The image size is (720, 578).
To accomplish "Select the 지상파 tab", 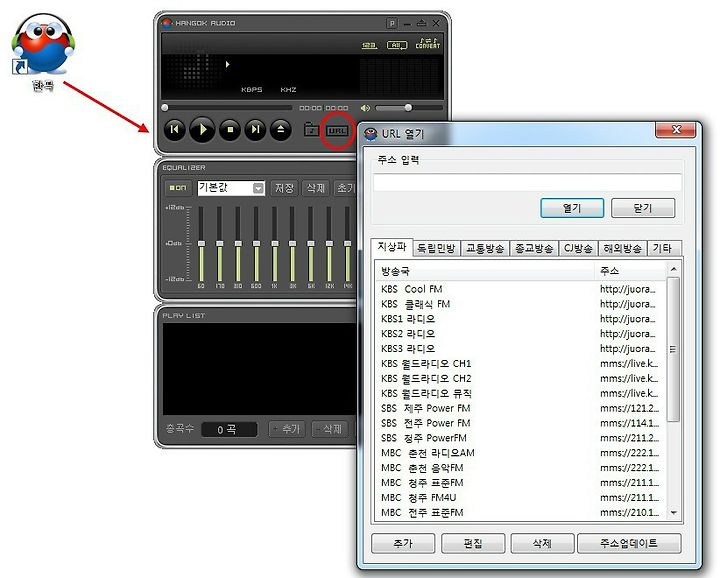I will [392, 247].
